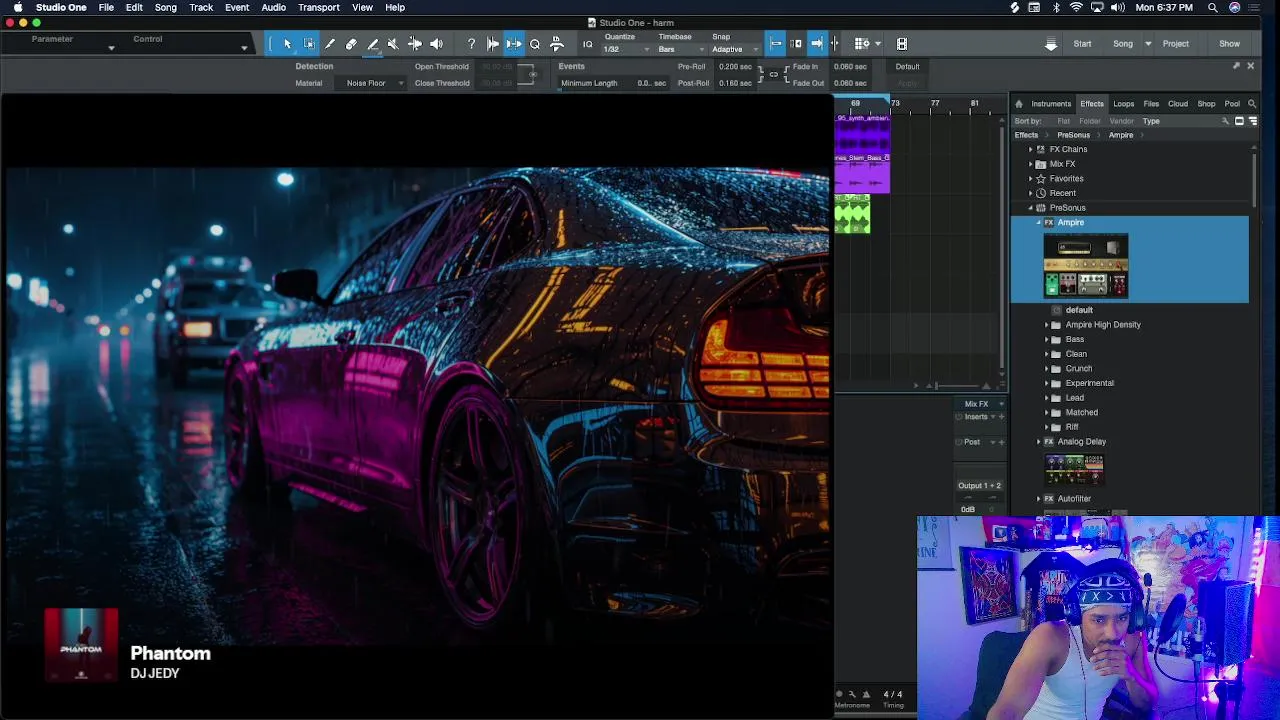This screenshot has height=720, width=1280.
Task: Switch to the Cloud browser tab
Action: tap(1178, 104)
